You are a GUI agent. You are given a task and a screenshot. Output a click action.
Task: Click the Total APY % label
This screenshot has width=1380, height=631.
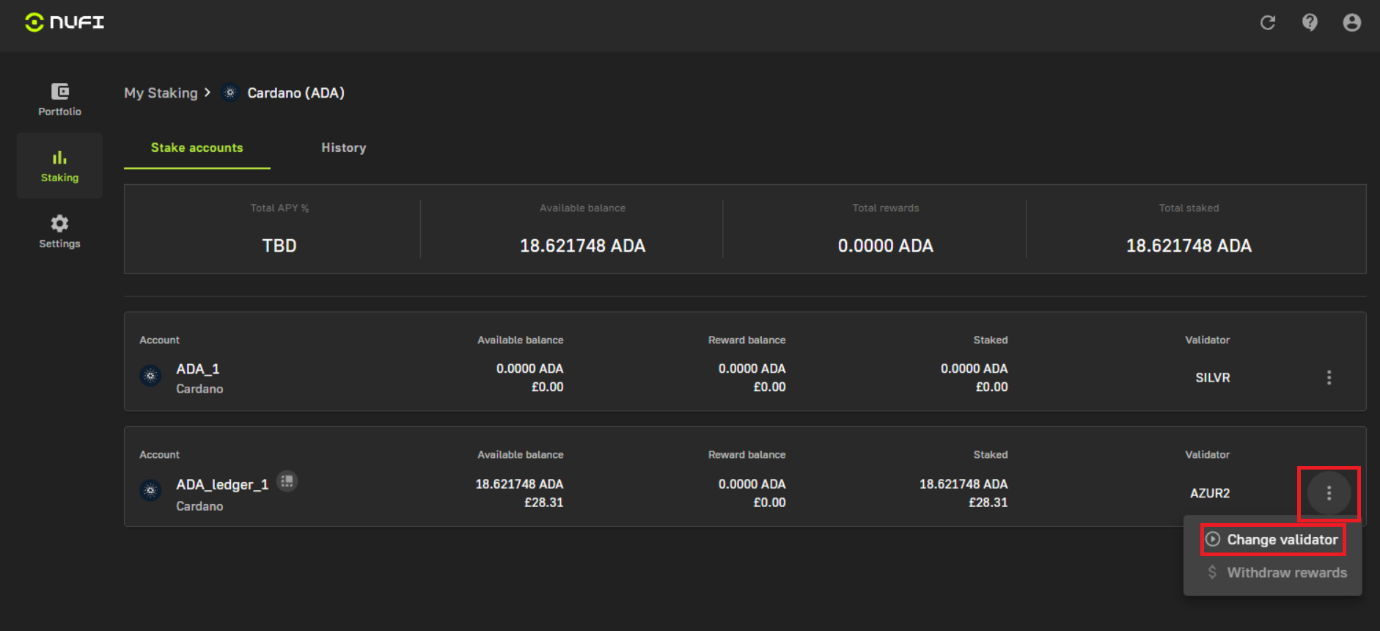(279, 208)
